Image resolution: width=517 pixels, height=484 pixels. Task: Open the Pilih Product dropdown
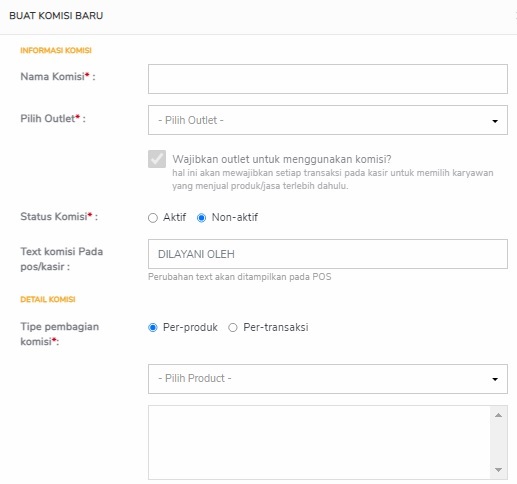(328, 379)
